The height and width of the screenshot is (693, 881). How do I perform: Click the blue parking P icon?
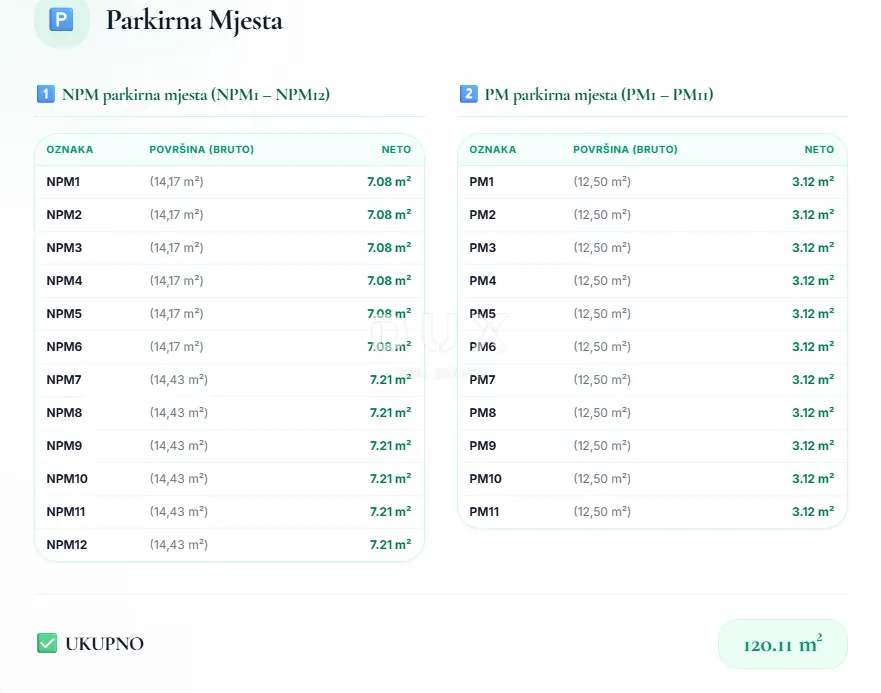[61, 20]
